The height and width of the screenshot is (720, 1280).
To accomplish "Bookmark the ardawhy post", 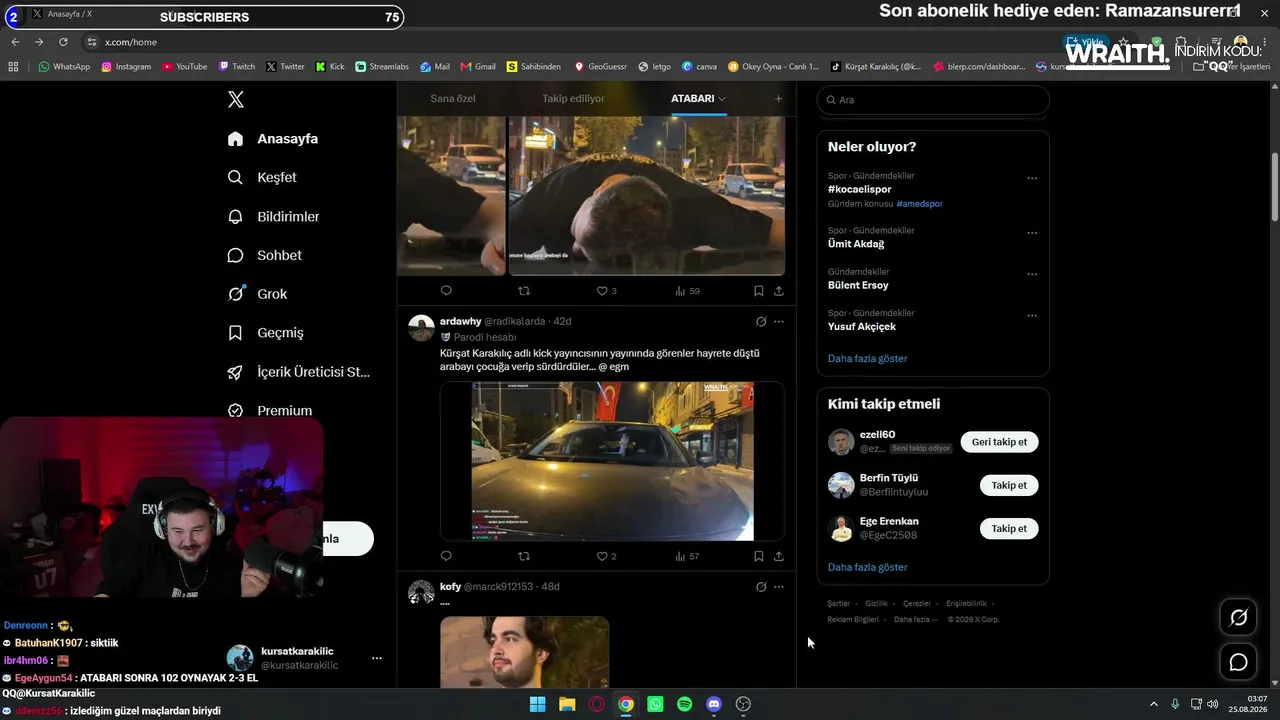I will click(758, 556).
